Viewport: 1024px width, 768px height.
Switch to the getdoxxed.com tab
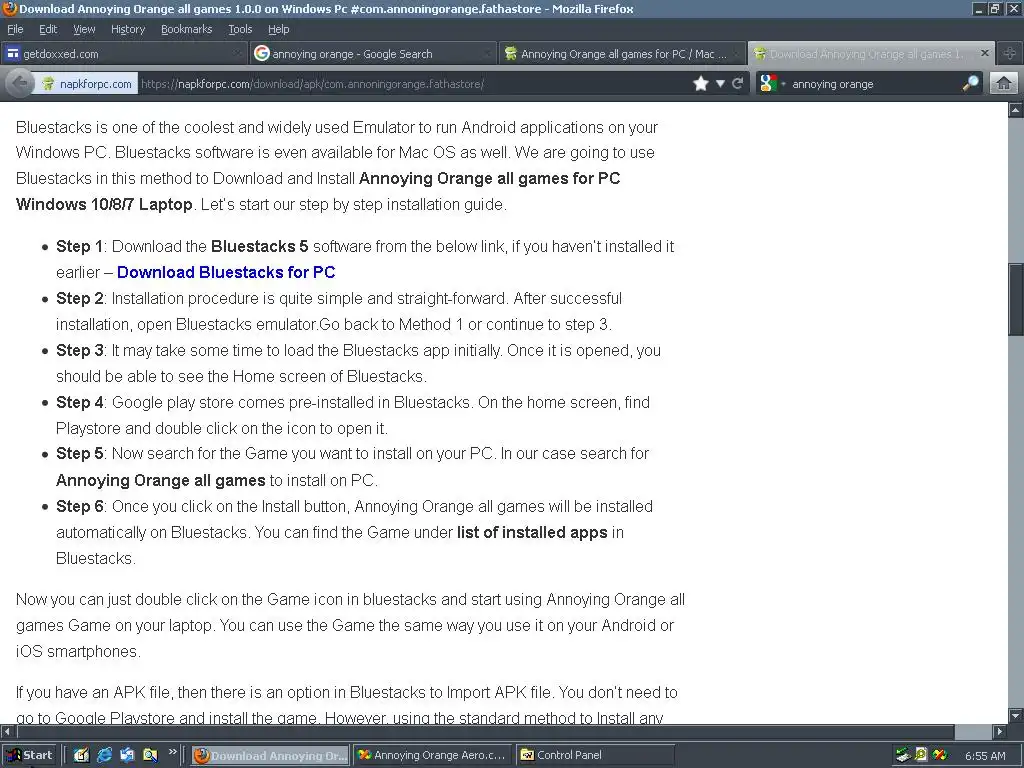(x=124, y=54)
